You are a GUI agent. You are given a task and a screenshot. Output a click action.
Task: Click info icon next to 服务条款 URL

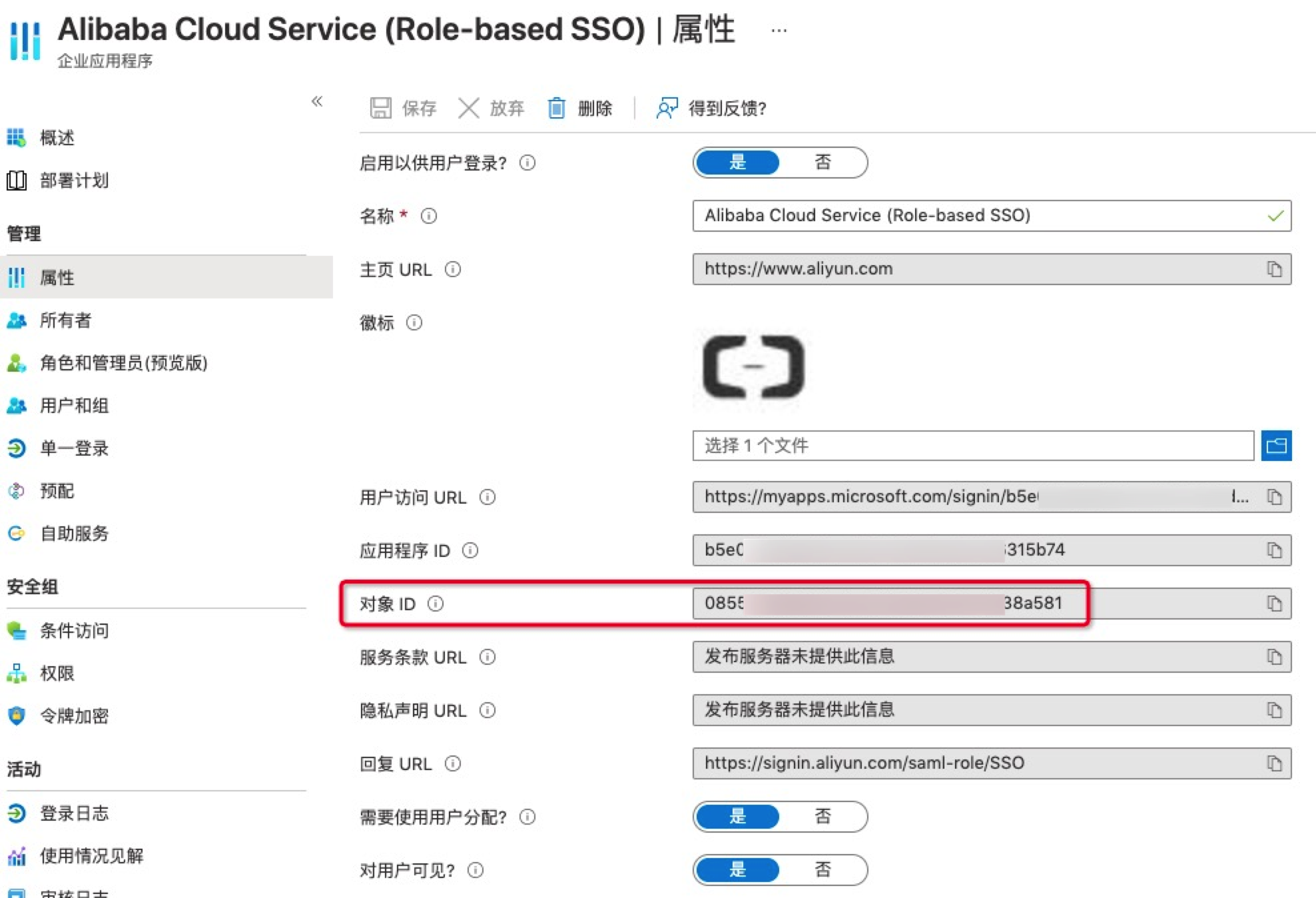pos(488,657)
